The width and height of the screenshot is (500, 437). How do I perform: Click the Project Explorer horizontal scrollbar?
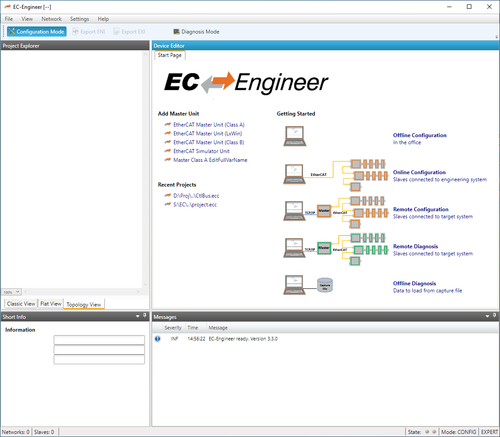[x=82, y=292]
